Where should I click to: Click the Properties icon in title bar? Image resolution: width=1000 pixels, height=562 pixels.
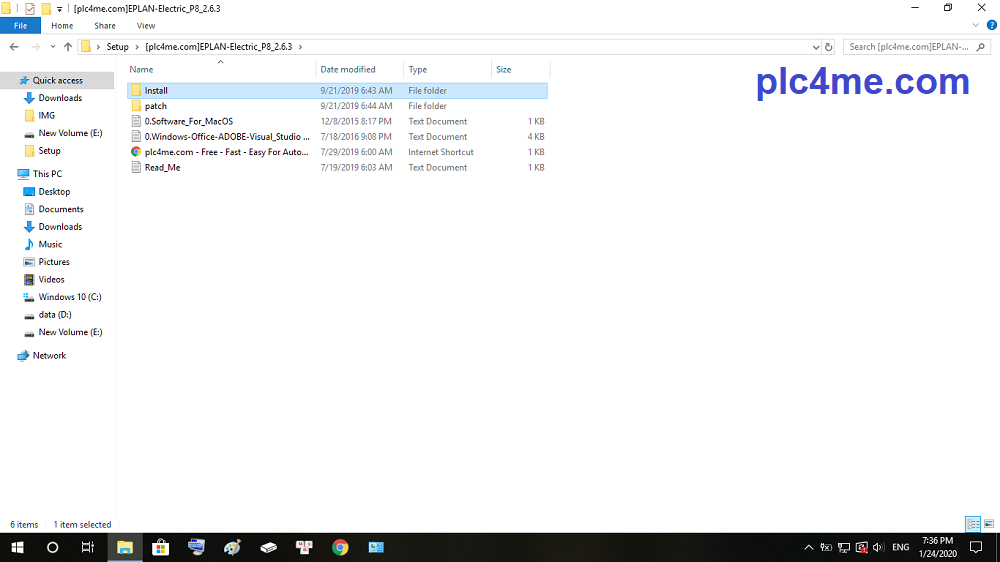pos(29,8)
